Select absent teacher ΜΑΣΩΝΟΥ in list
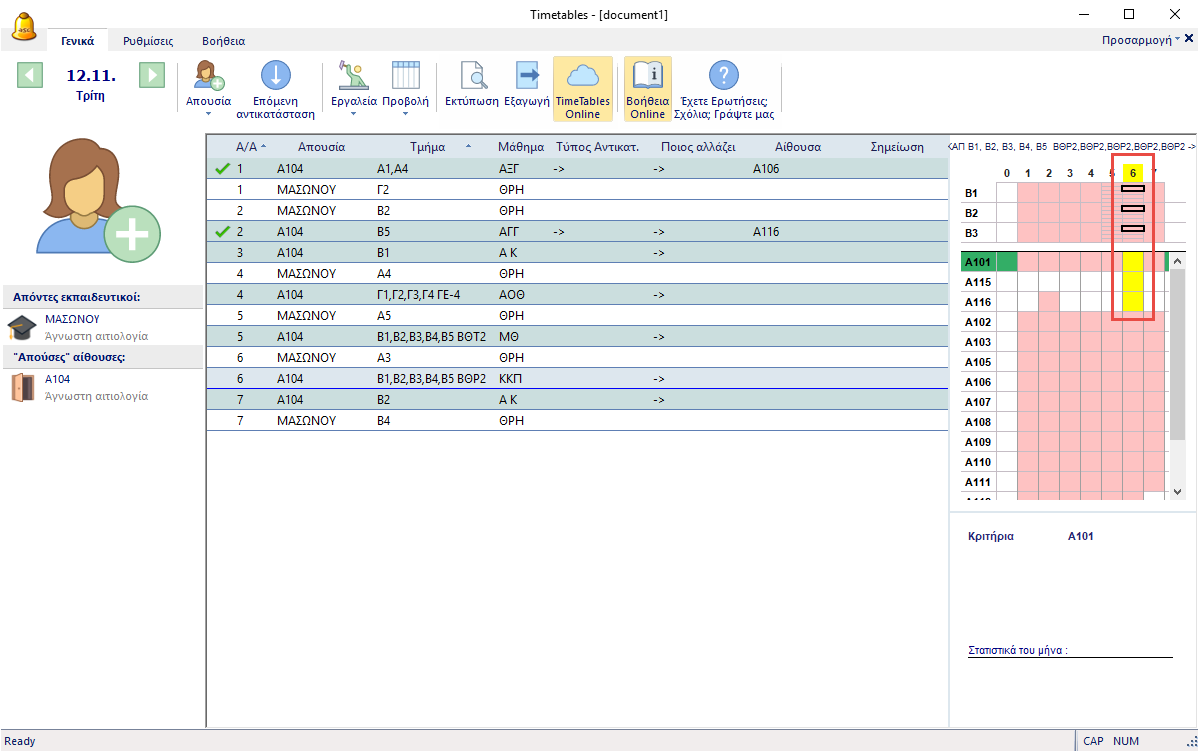This screenshot has height=752, width=1199. 72,319
